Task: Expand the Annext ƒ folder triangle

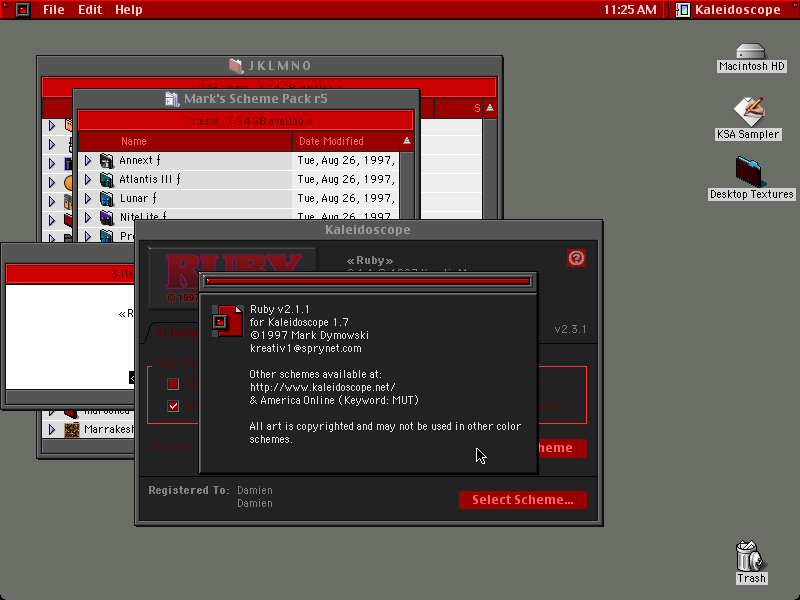Action: [x=88, y=161]
